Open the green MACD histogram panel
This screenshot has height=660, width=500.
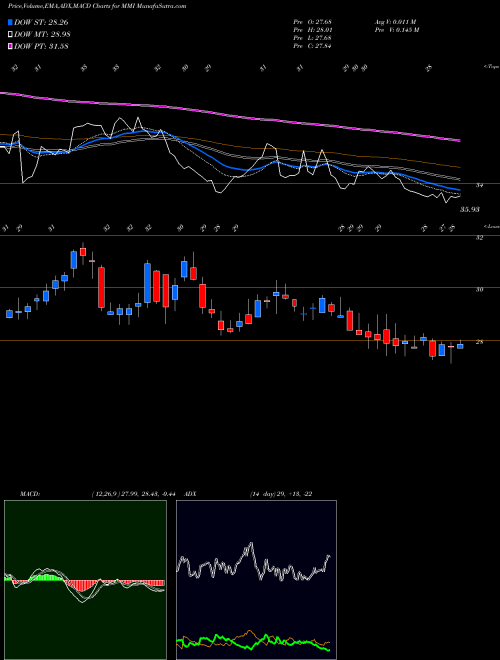[x=85, y=580]
